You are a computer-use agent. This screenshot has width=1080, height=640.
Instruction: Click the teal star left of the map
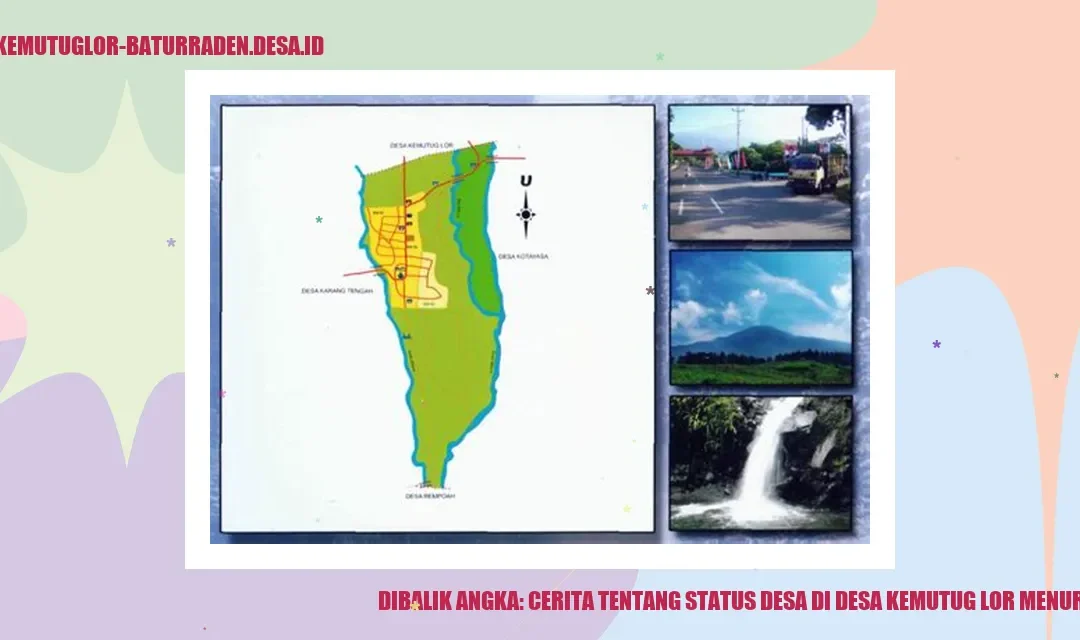(319, 220)
